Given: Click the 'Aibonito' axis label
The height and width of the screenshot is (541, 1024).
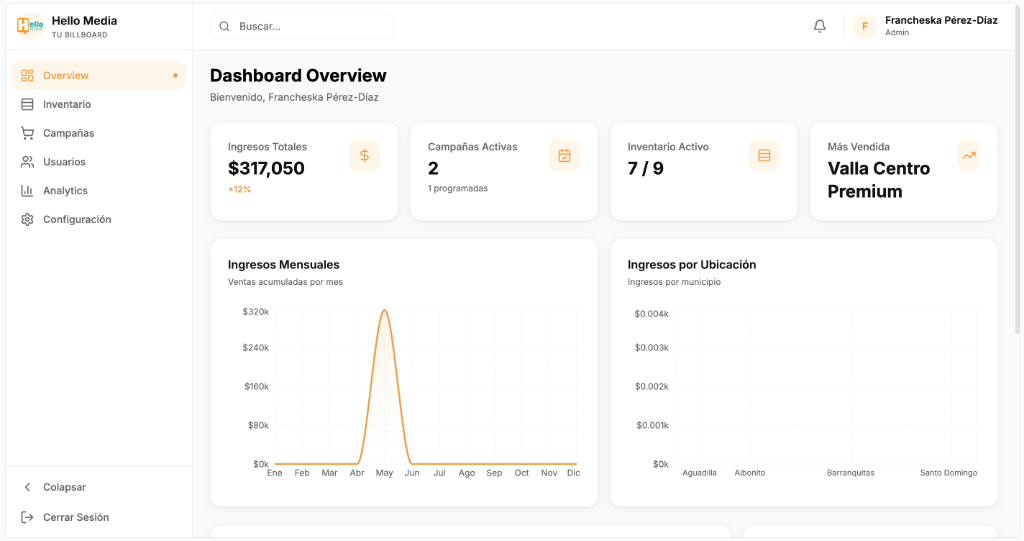Looking at the screenshot, I should click(x=750, y=473).
